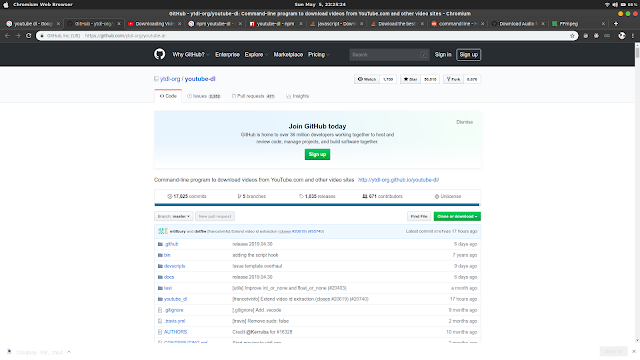View the 1,035 releases
The image size is (640, 360).
(317, 196)
